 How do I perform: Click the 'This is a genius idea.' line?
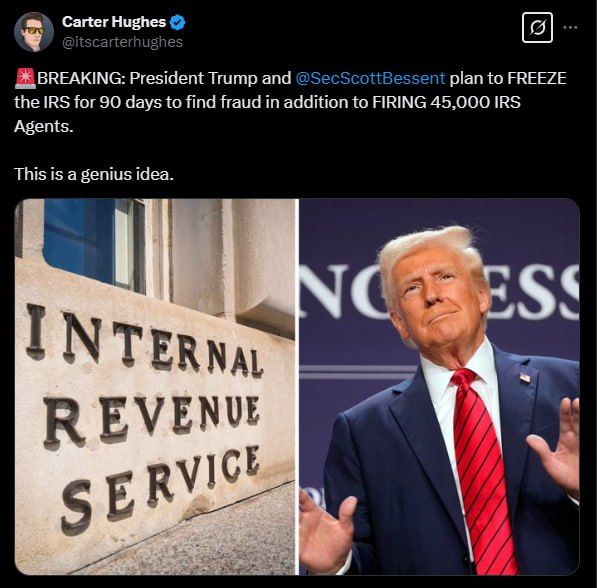pos(94,174)
